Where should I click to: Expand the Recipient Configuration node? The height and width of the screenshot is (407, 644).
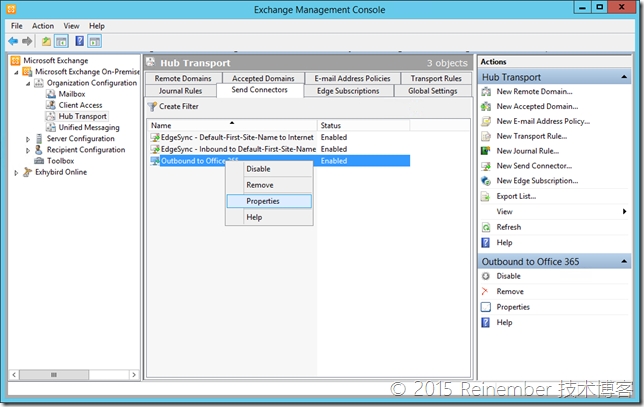coord(28,150)
